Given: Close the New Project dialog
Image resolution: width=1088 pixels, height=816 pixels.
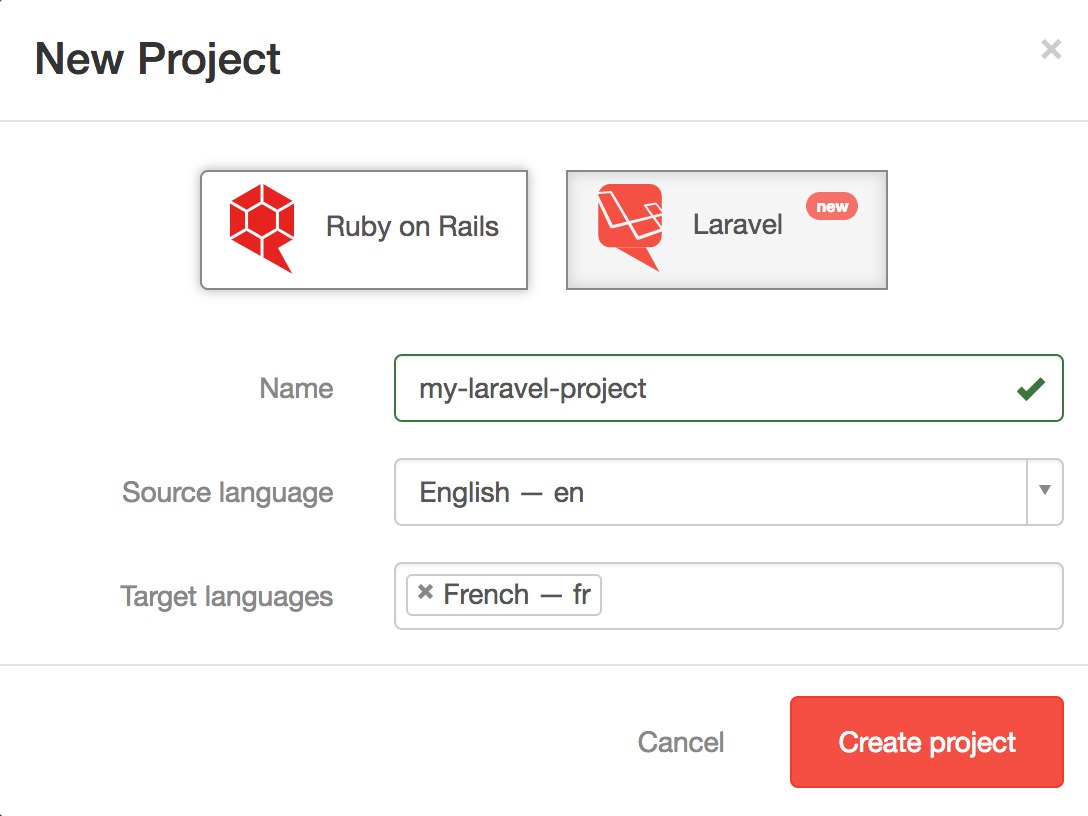Looking at the screenshot, I should pyautogui.click(x=1051, y=49).
